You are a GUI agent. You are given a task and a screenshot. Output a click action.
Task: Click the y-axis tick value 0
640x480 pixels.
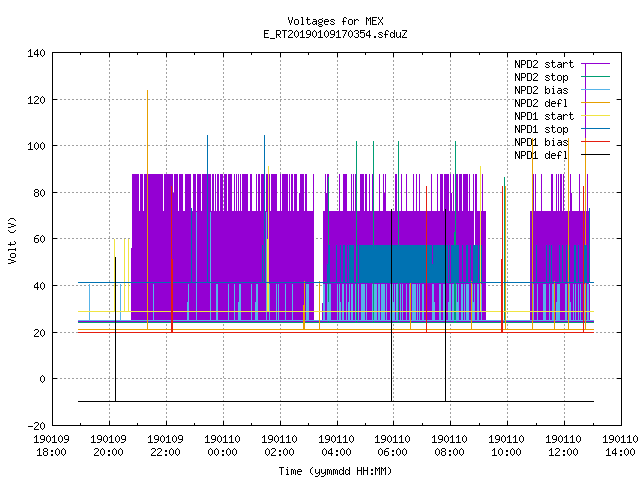(x=42, y=379)
